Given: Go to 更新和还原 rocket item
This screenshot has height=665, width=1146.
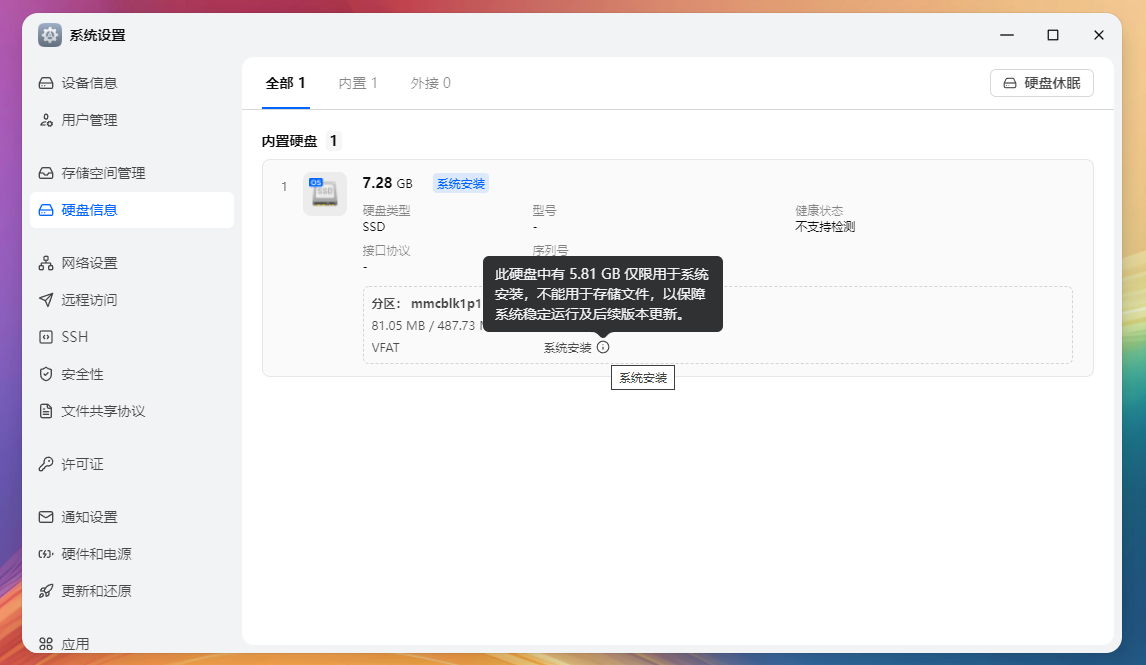Looking at the screenshot, I should point(96,591).
